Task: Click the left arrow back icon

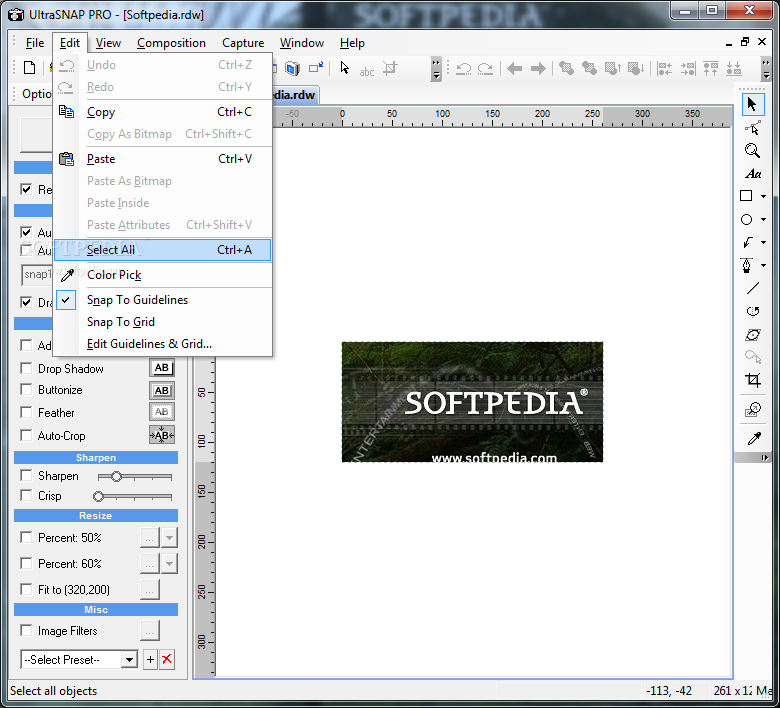Action: [515, 68]
